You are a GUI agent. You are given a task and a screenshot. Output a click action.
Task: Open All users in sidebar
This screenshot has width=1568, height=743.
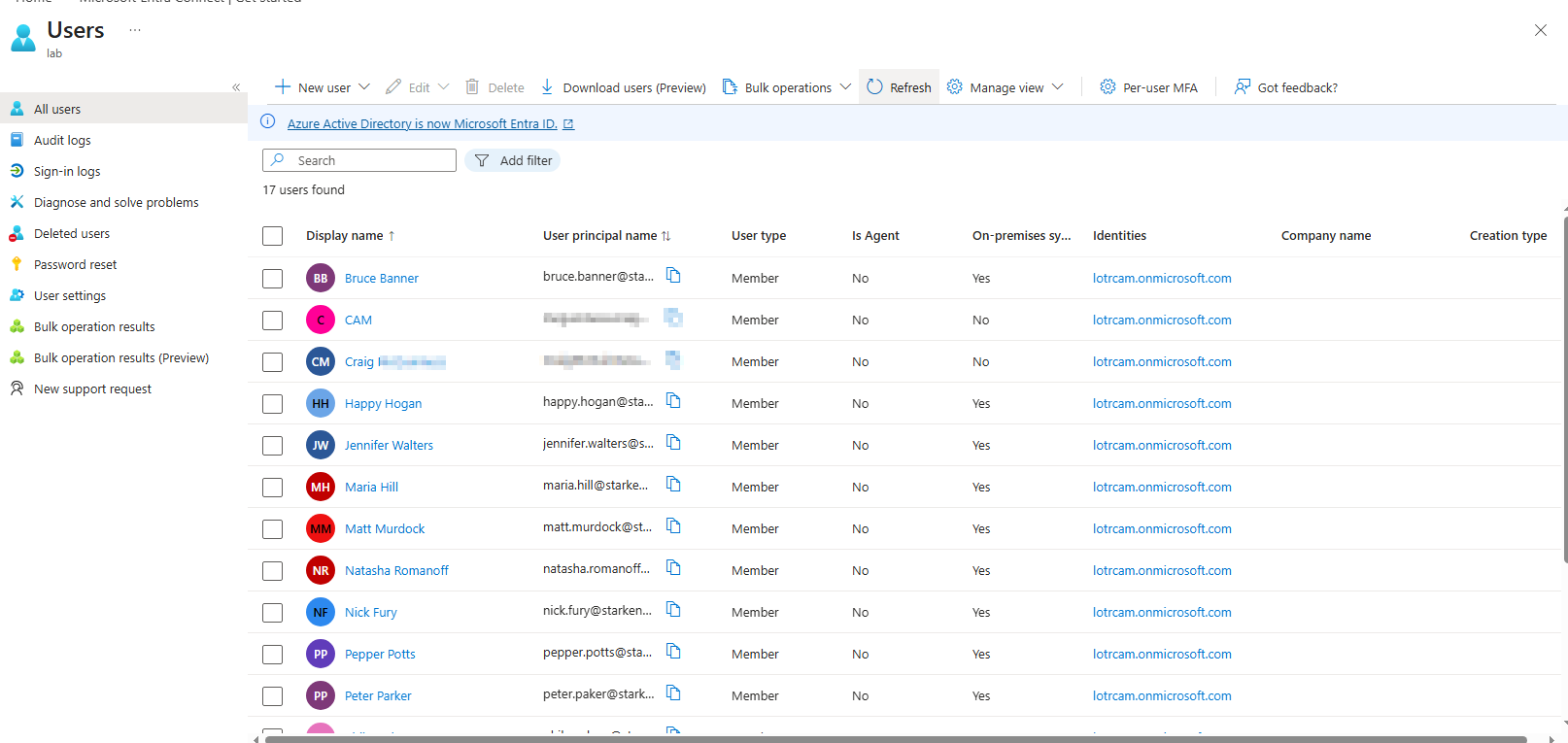coord(123,109)
